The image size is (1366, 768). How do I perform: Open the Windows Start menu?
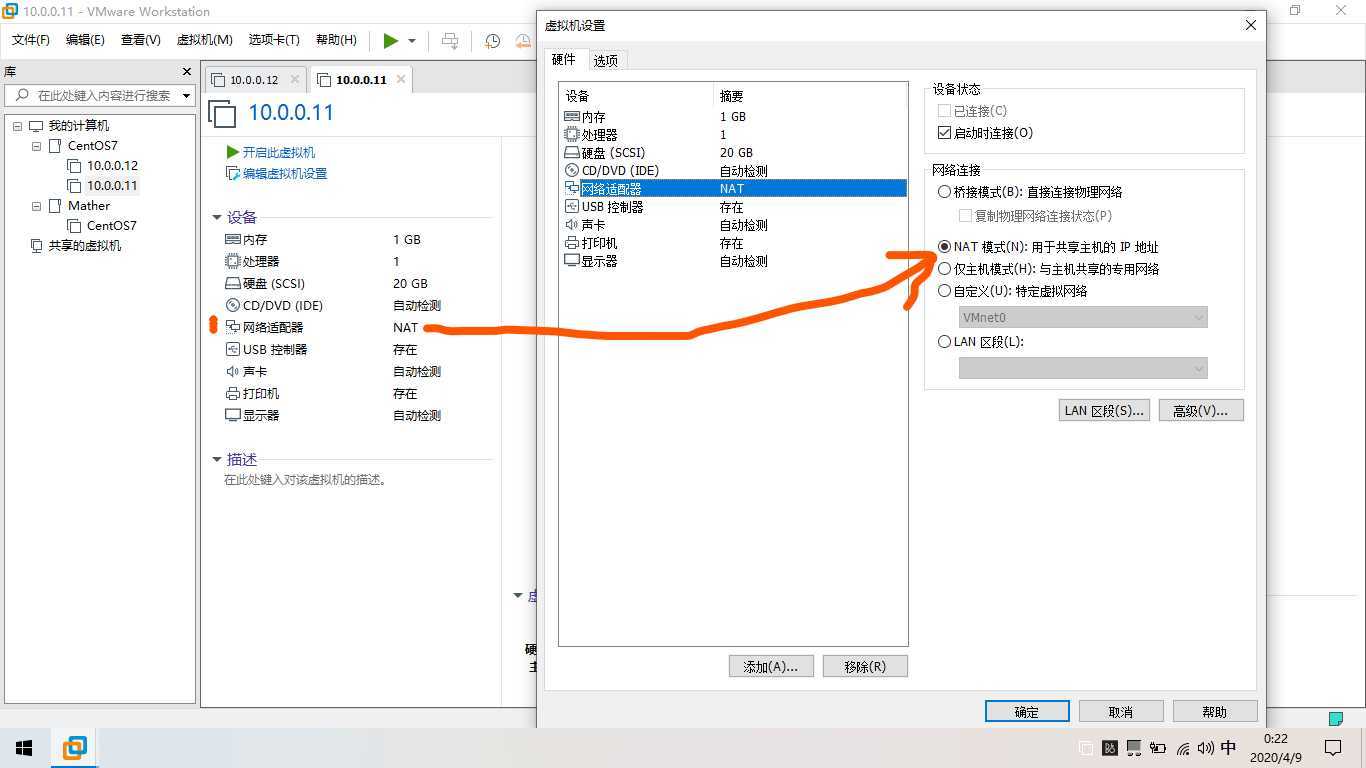(x=24, y=748)
